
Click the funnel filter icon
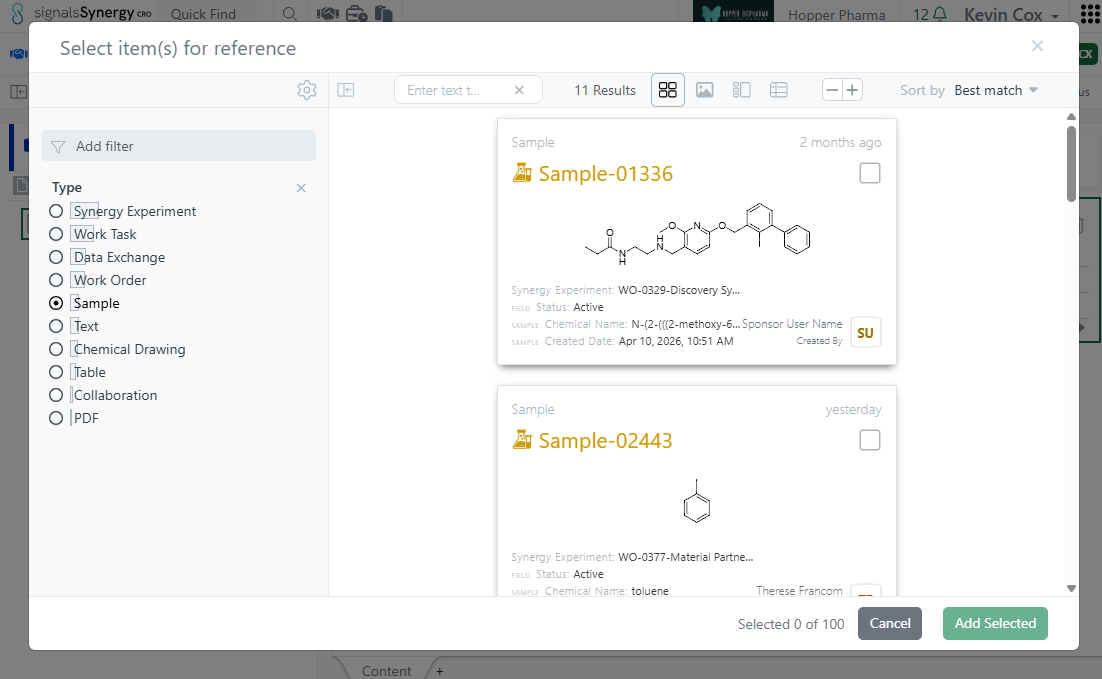[58, 146]
